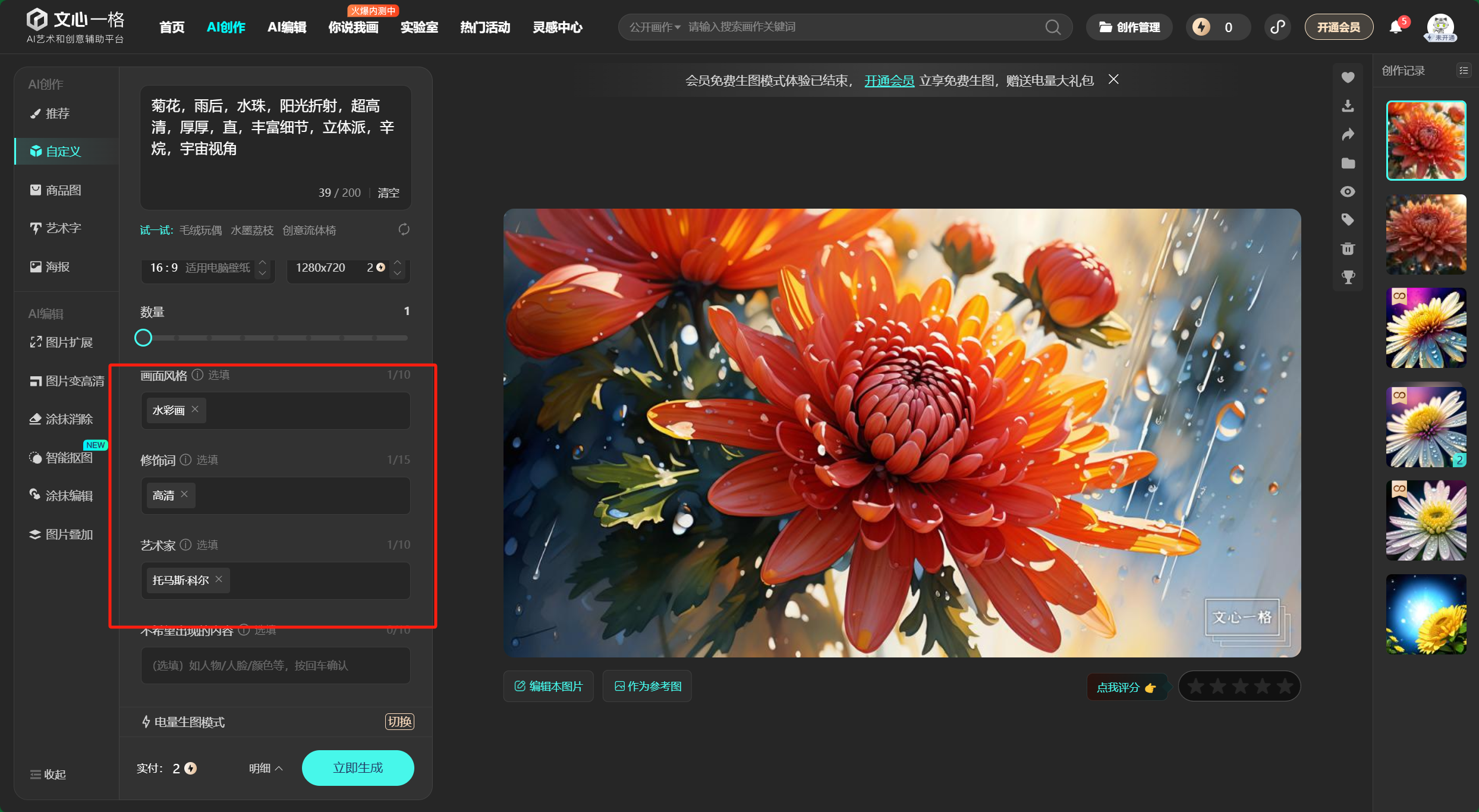Click the 开通会员 link in the banner
The image size is (1479, 812).
889,81
